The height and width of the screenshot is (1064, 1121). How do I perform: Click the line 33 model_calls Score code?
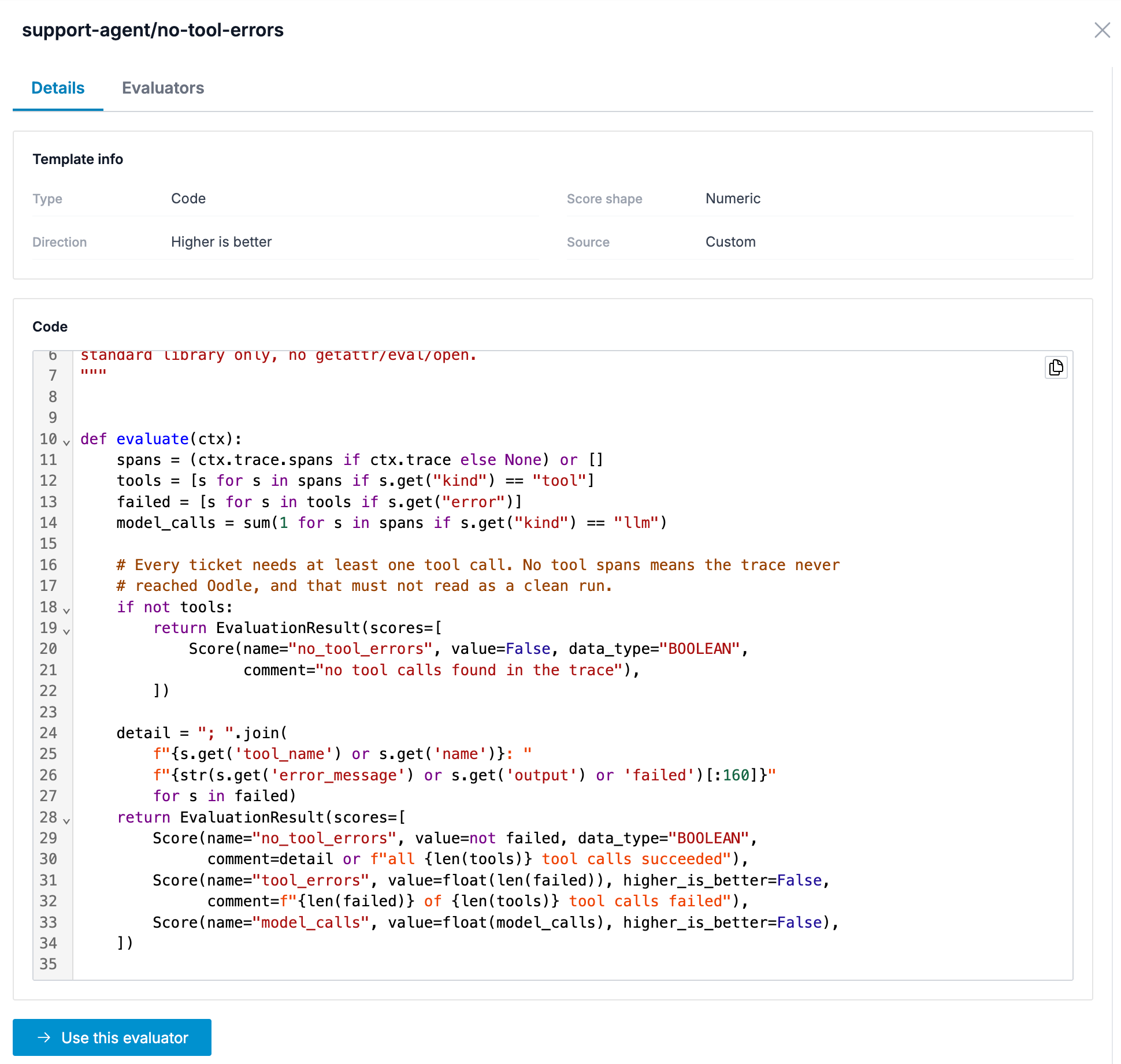496,922
